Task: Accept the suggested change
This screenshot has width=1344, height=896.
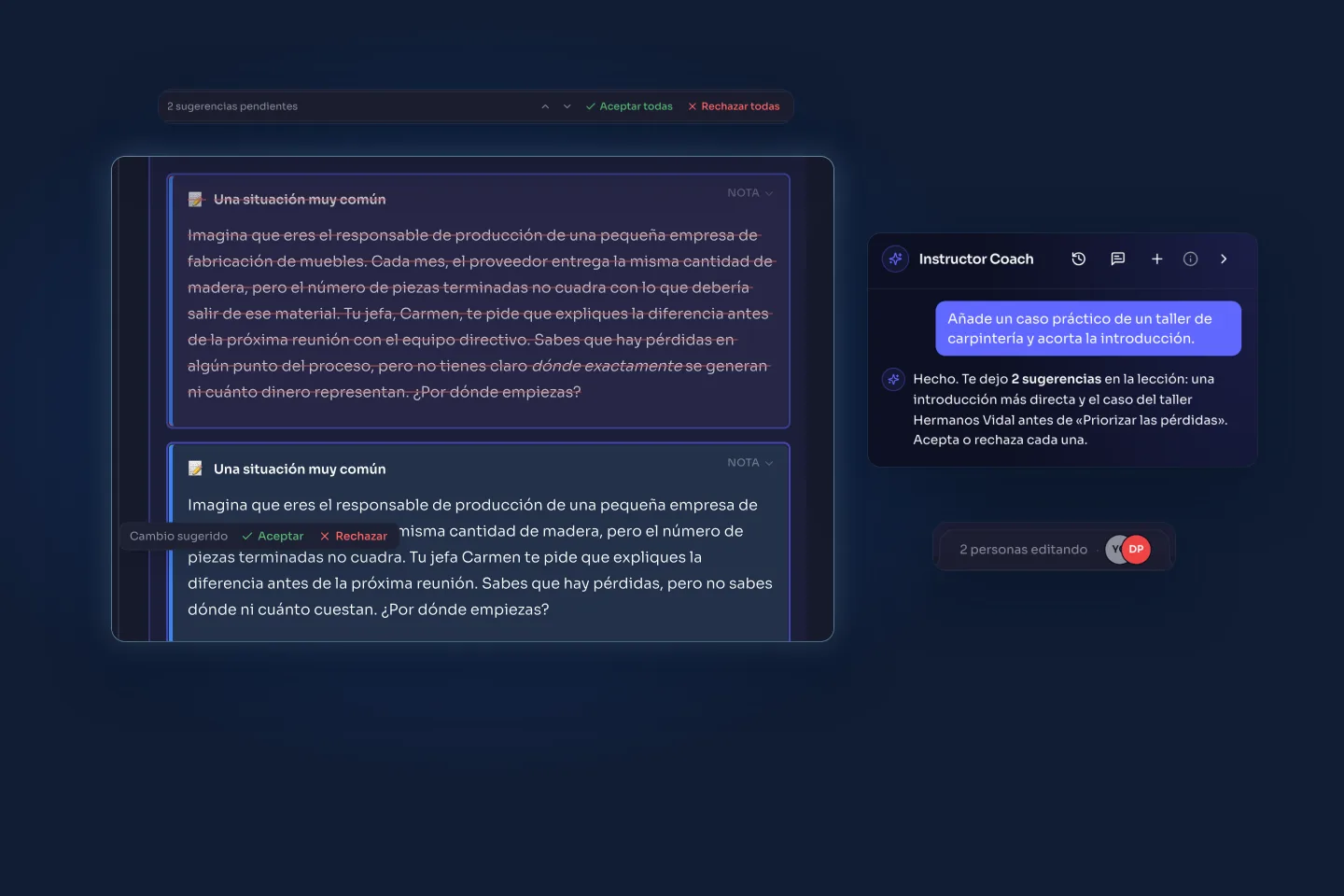Action: tap(273, 537)
